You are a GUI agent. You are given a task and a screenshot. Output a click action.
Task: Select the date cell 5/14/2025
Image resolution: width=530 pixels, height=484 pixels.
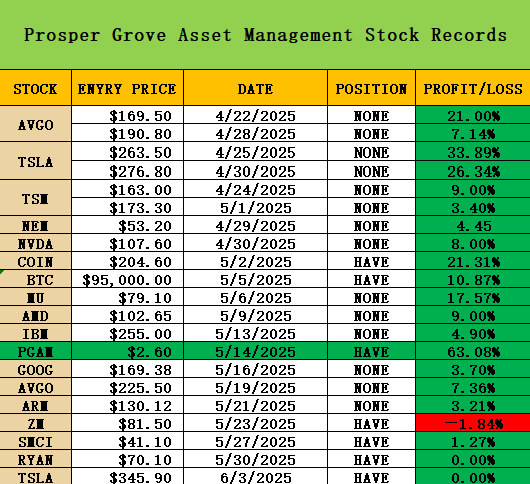point(256,351)
